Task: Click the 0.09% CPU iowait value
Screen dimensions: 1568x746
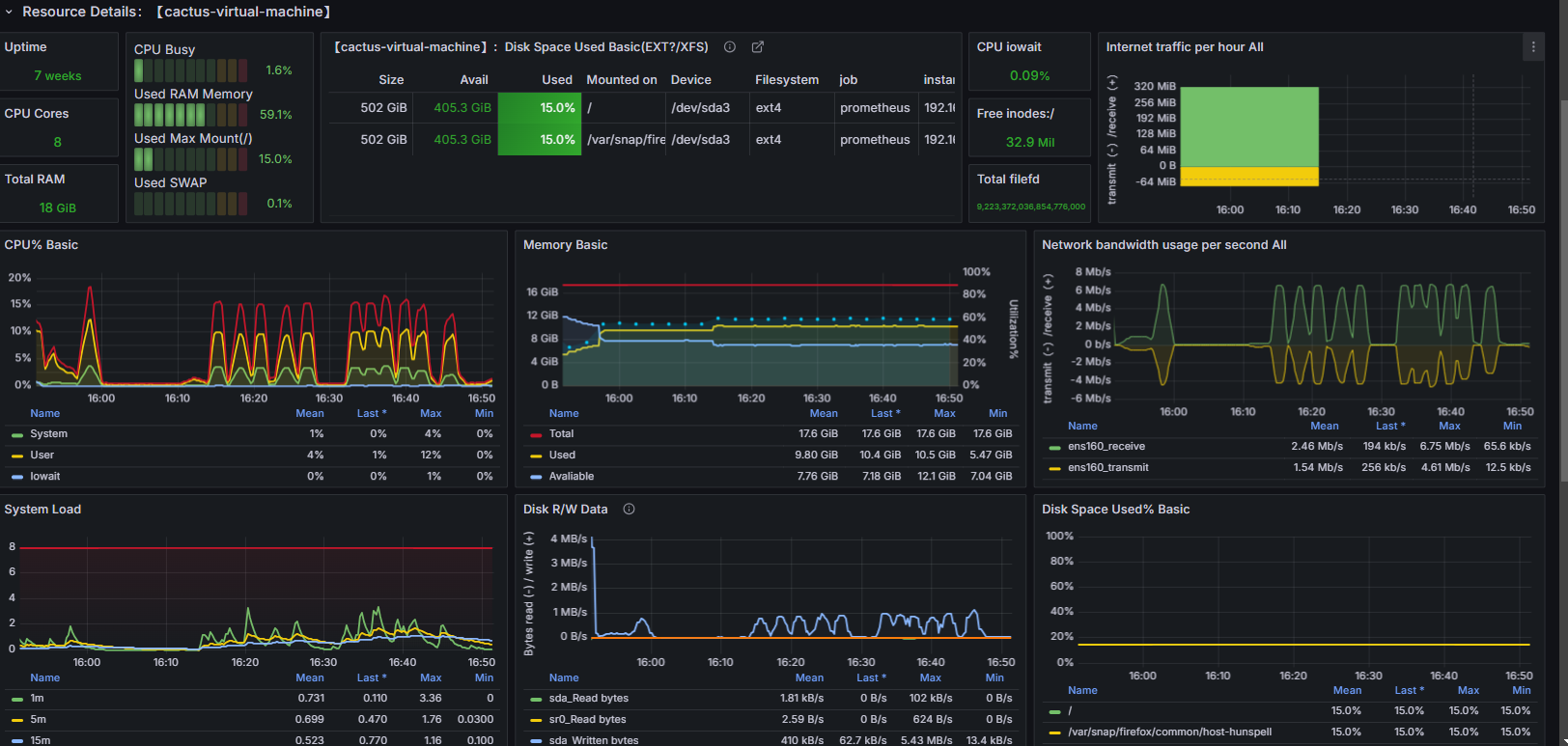Action: [x=1030, y=76]
